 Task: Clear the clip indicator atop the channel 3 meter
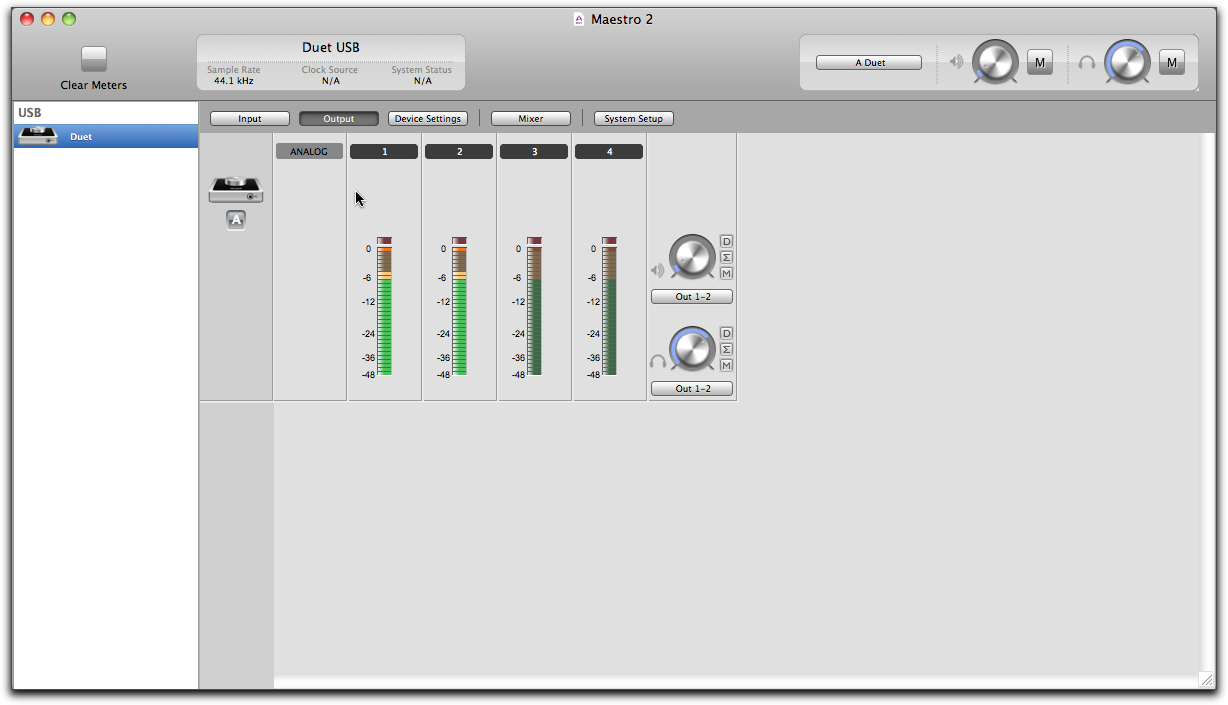click(534, 241)
